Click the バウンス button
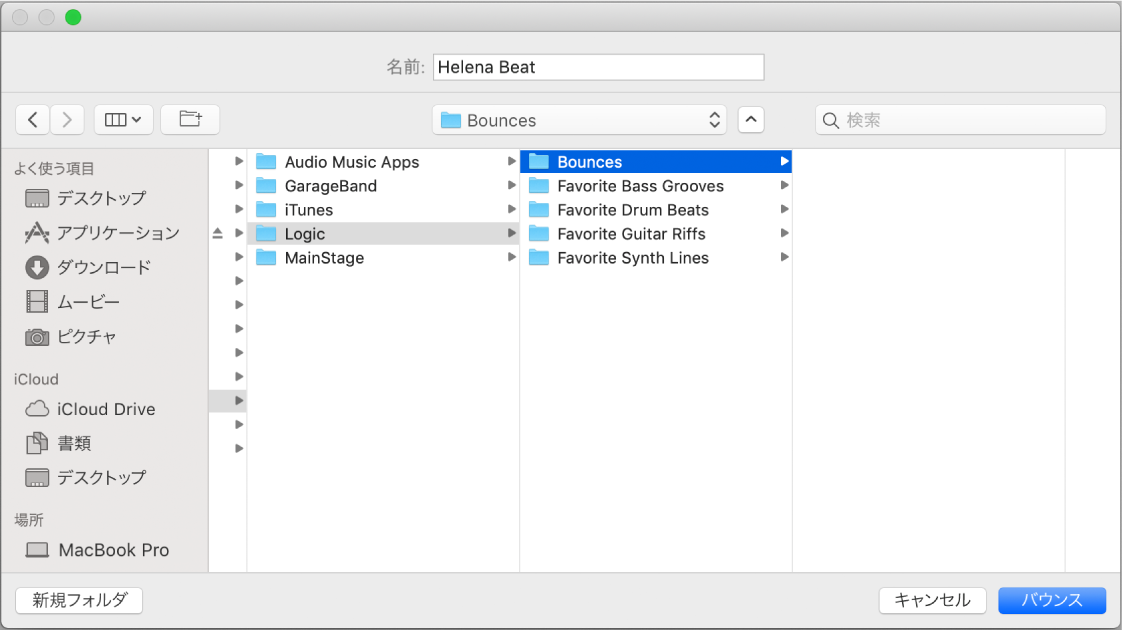This screenshot has height=630, width=1123. [1052, 600]
